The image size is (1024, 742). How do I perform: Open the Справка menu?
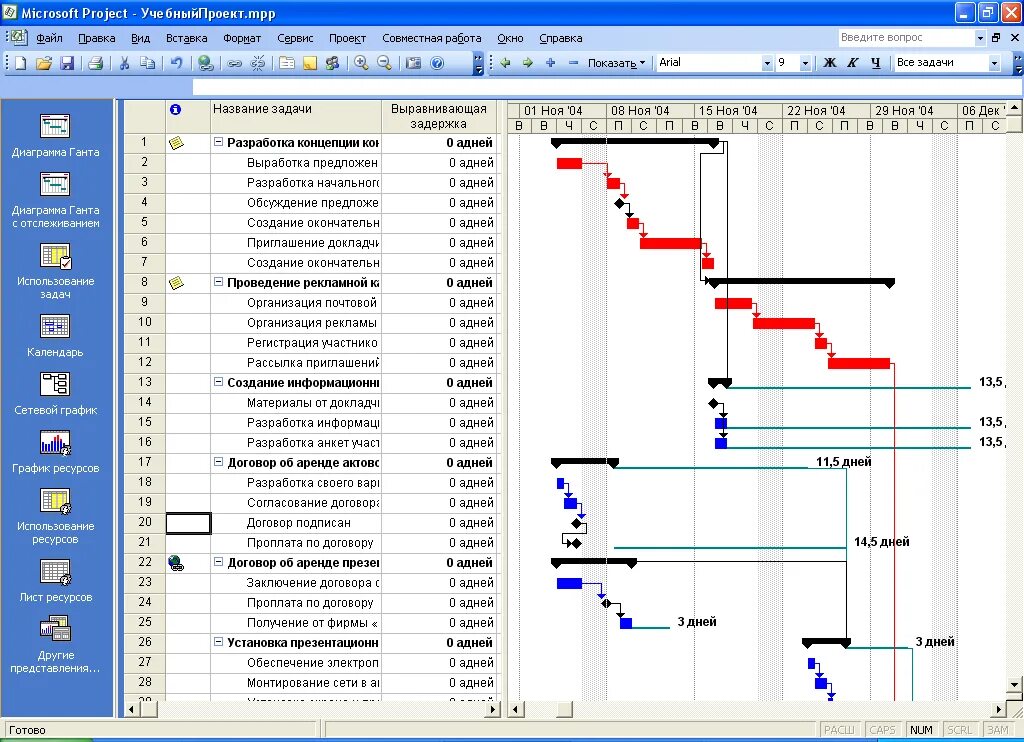560,38
